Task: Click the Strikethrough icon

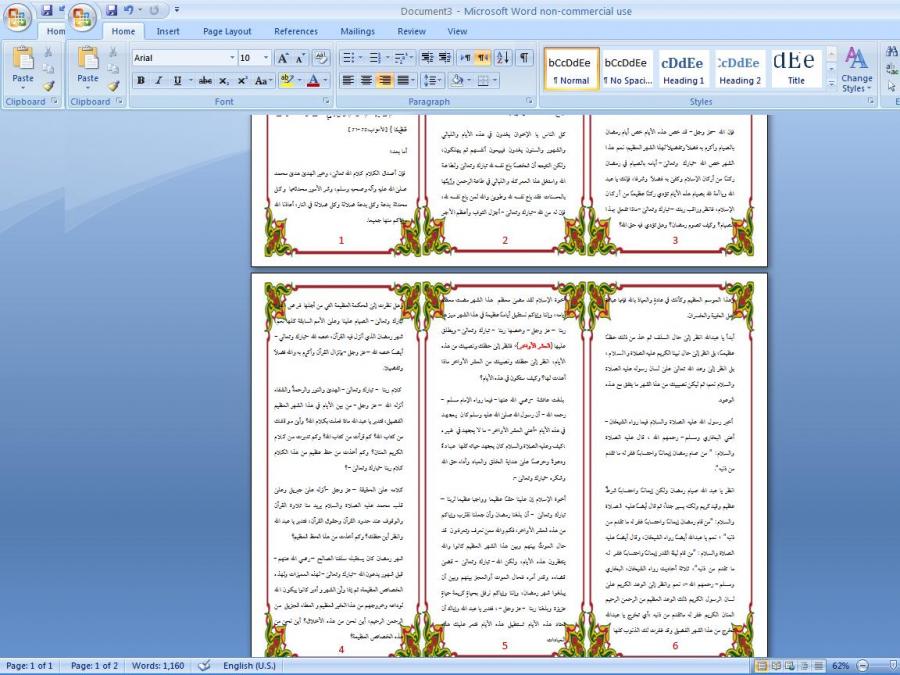Action: pyautogui.click(x=205, y=80)
